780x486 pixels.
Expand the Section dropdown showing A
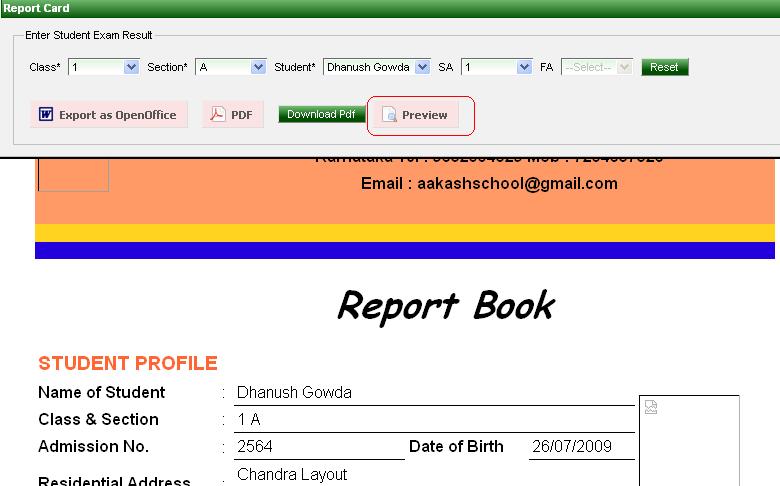point(258,67)
